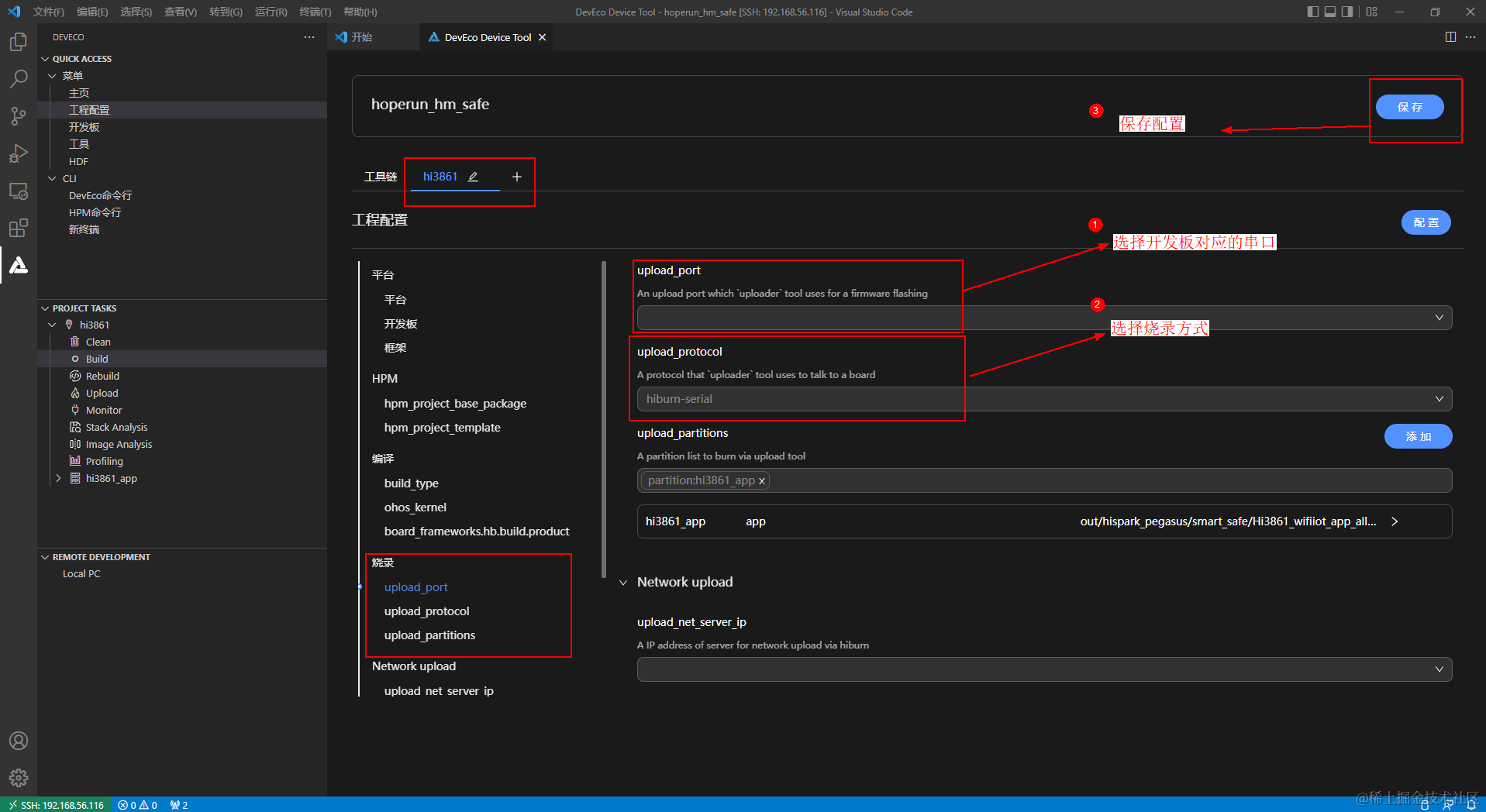Toggle secondary side bar layout icon
Viewport: 1486px width, 812px height.
(x=1347, y=12)
